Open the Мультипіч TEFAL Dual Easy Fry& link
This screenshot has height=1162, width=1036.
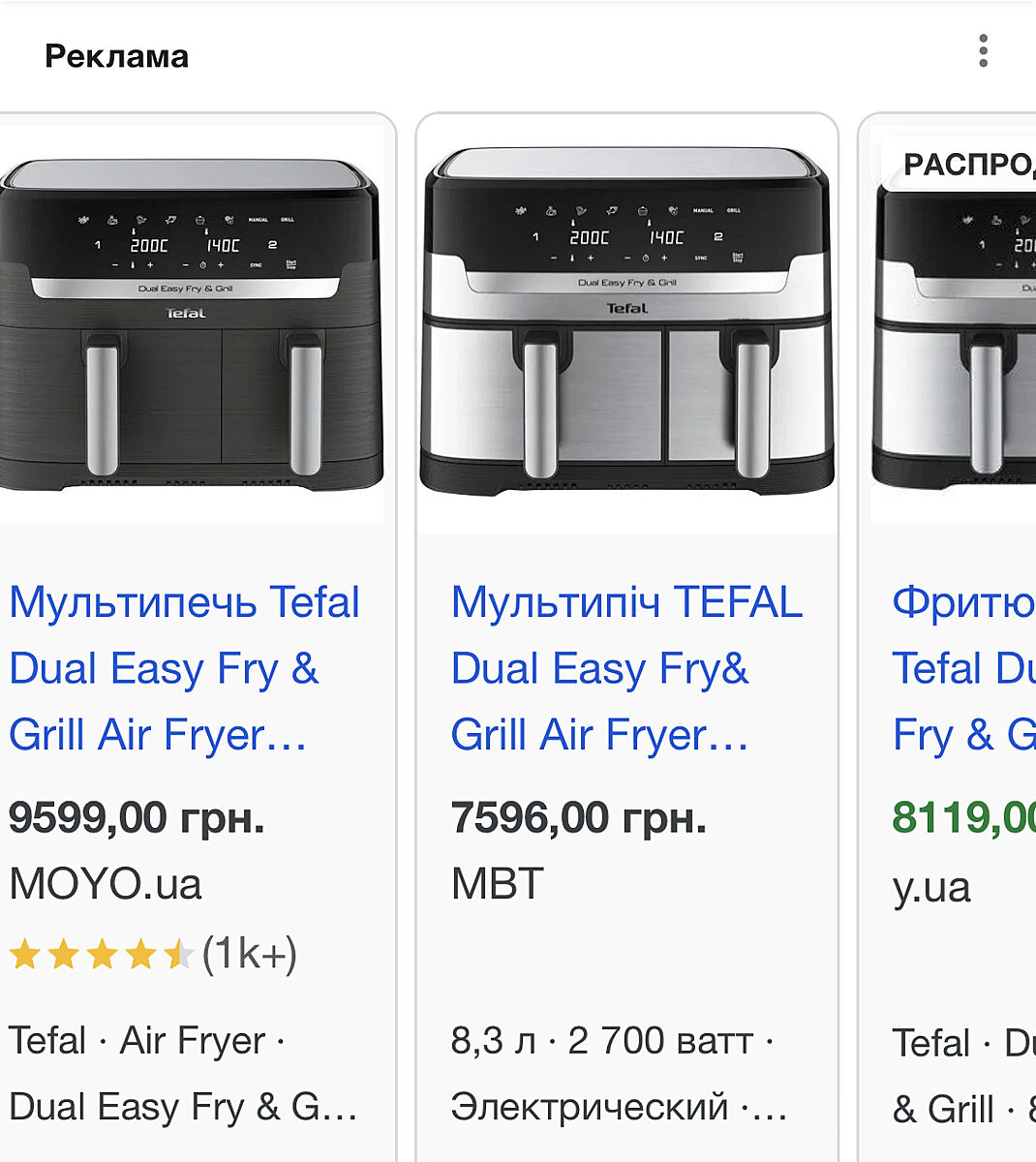[625, 668]
